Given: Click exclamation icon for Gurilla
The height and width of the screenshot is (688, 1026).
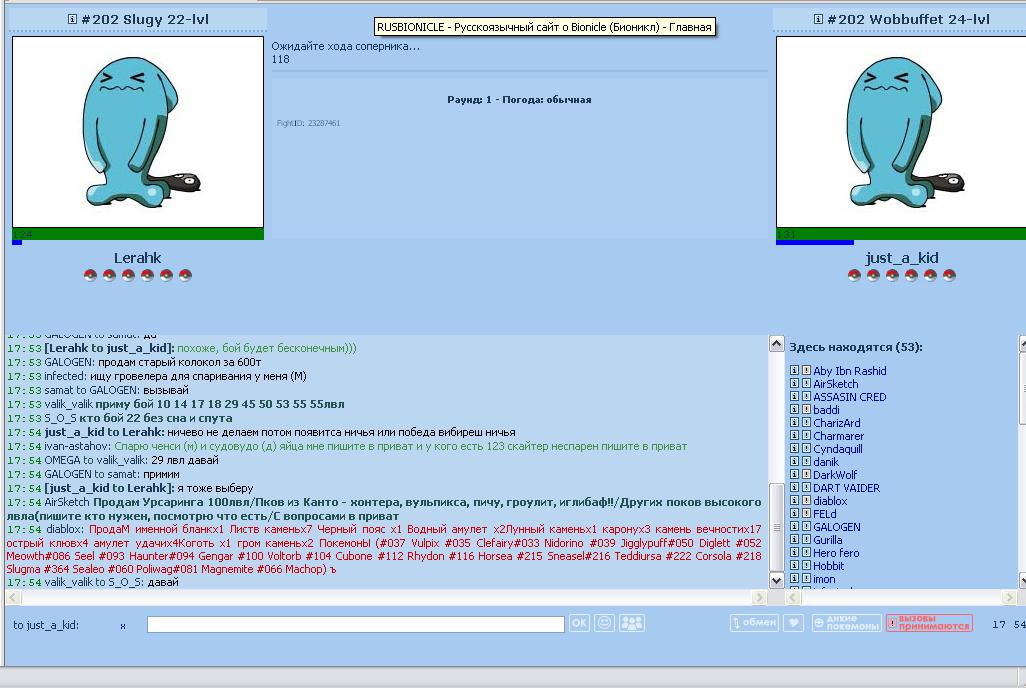Looking at the screenshot, I should [806, 540].
